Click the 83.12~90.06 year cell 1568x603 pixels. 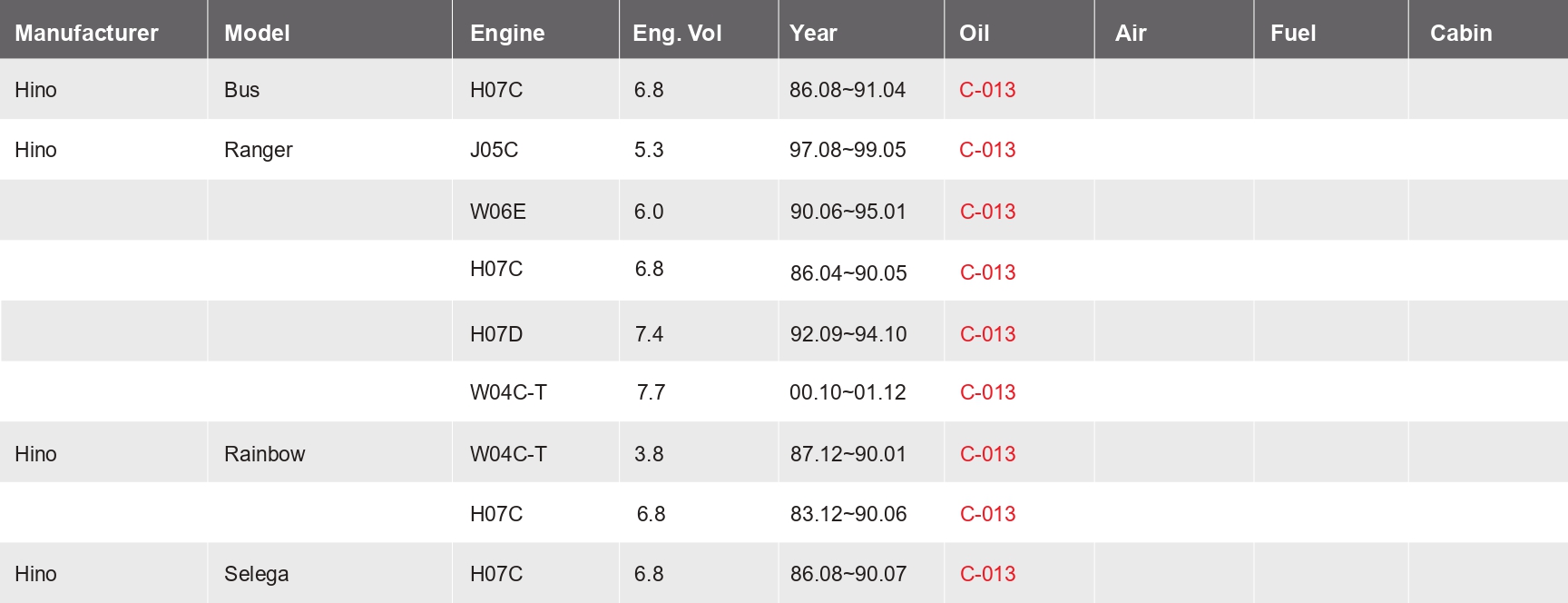[848, 514]
